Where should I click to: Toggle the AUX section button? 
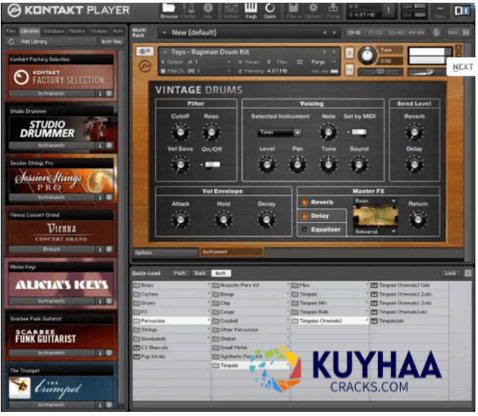[x=453, y=32]
